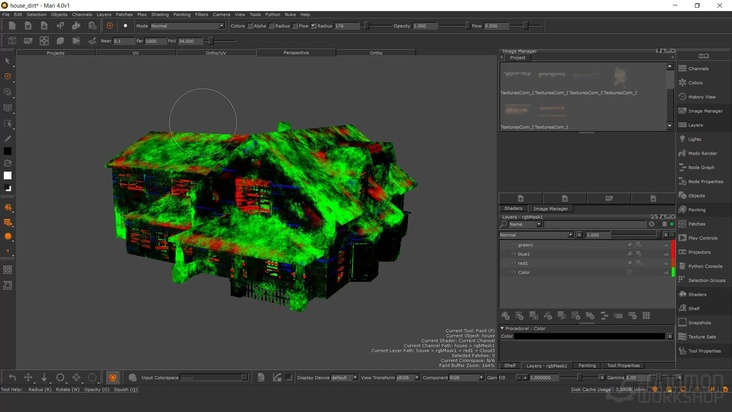Click the Shelf tab at bottom of panel
Image resolution: width=732 pixels, height=412 pixels.
click(x=510, y=365)
